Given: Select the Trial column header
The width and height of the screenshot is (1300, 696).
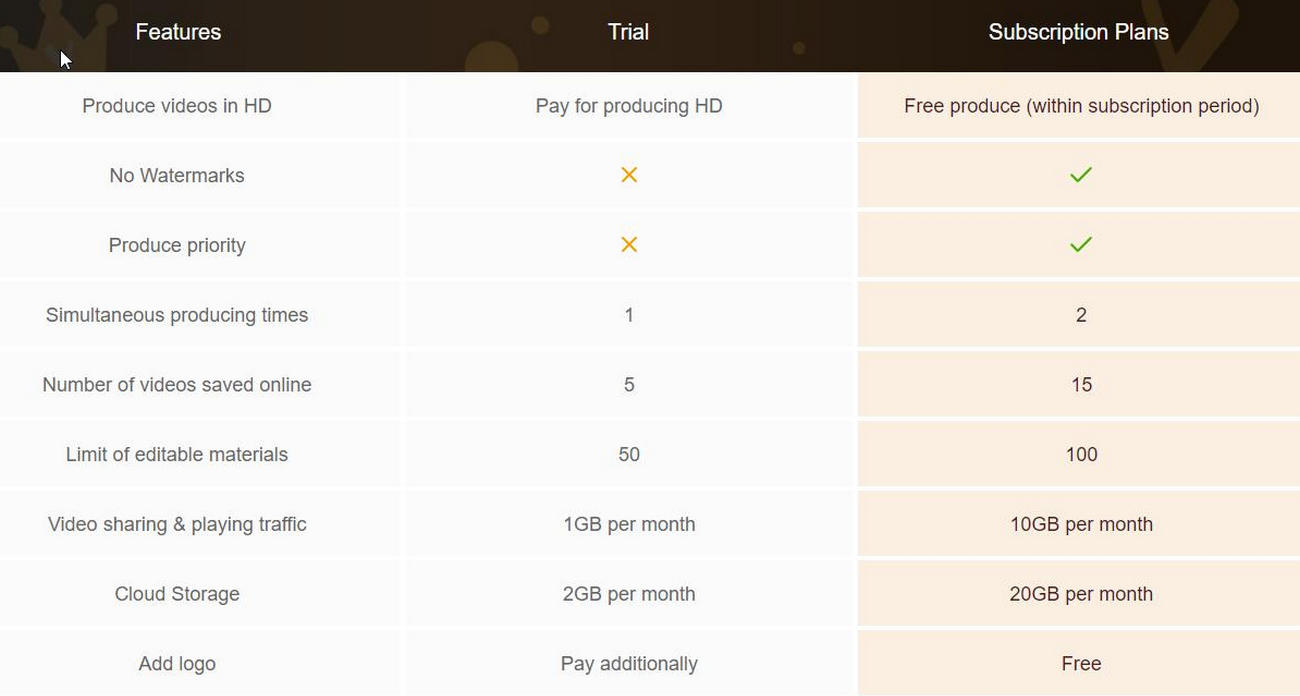Looking at the screenshot, I should pyautogui.click(x=628, y=32).
